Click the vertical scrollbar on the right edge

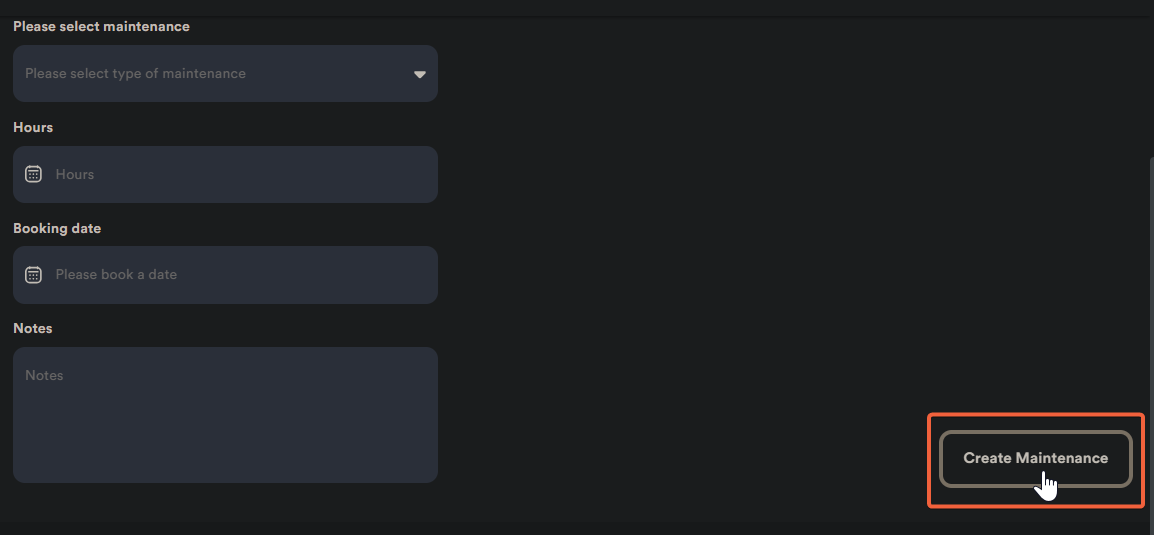pos(1150,300)
